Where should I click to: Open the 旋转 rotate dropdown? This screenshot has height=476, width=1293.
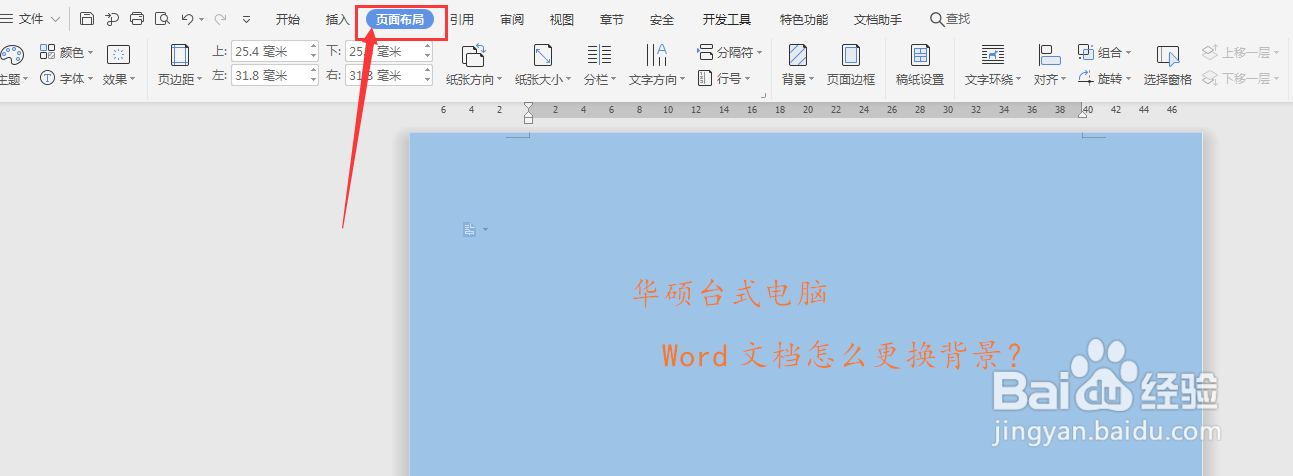[1105, 78]
